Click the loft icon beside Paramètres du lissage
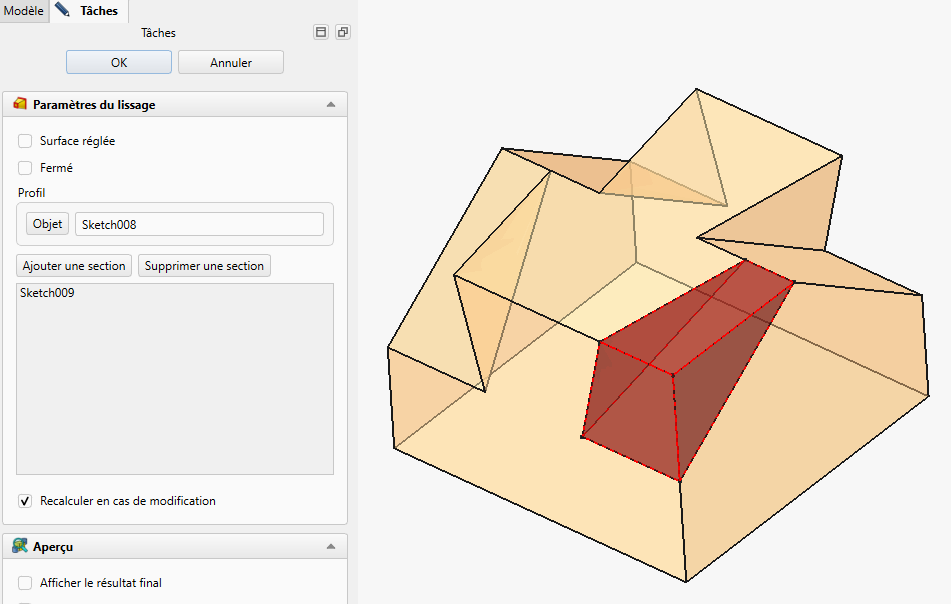This screenshot has width=951, height=604. pos(20,104)
